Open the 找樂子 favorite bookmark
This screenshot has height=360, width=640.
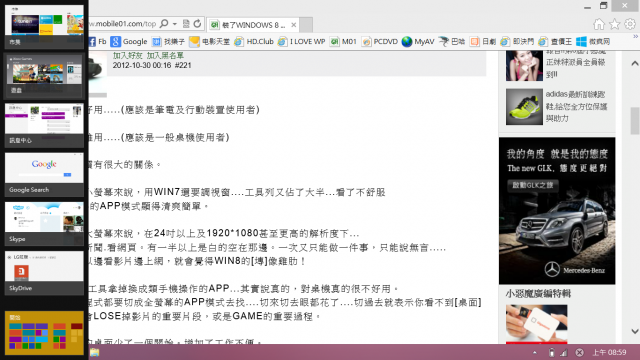point(168,41)
